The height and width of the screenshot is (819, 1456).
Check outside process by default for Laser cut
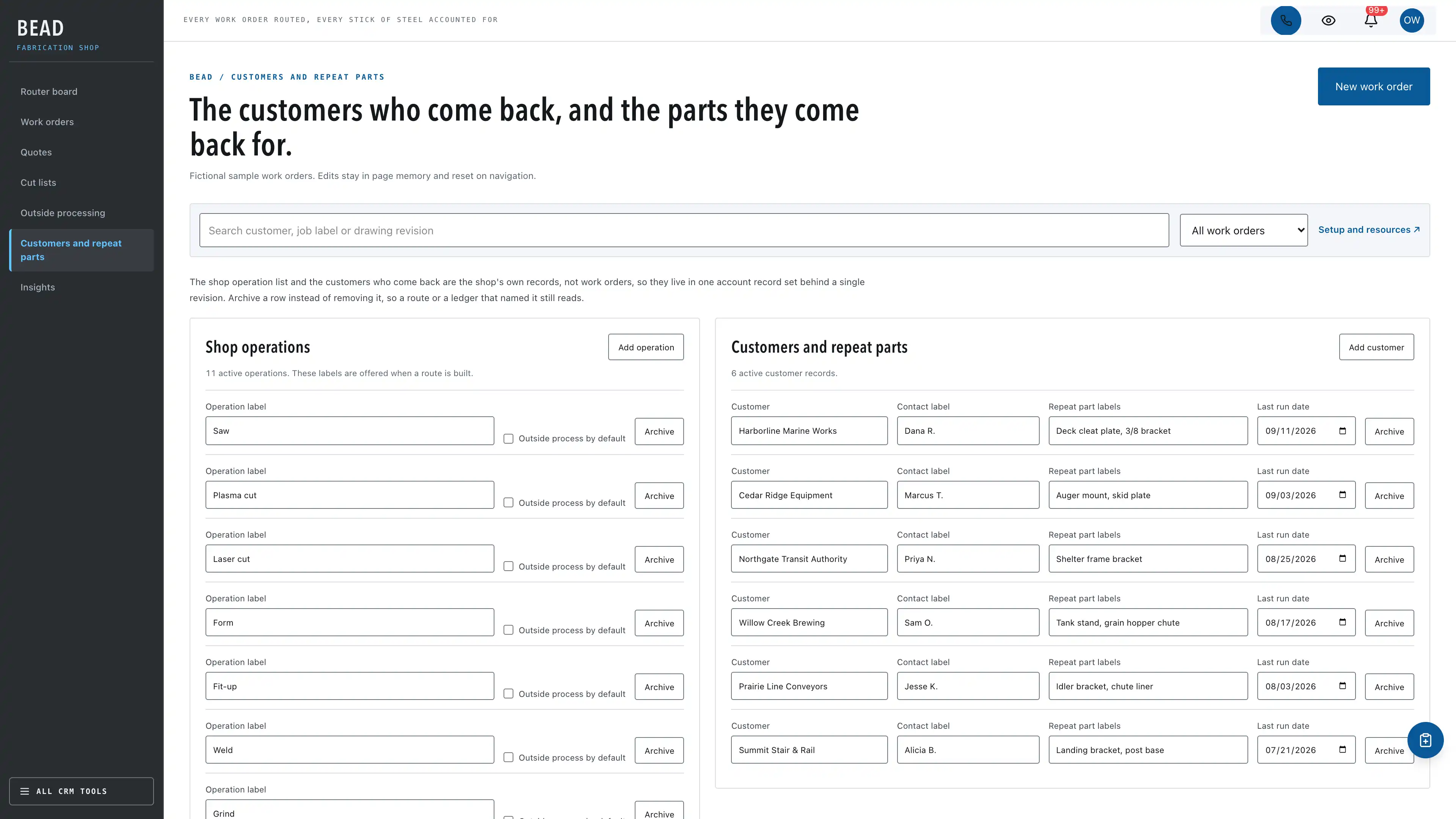click(508, 566)
